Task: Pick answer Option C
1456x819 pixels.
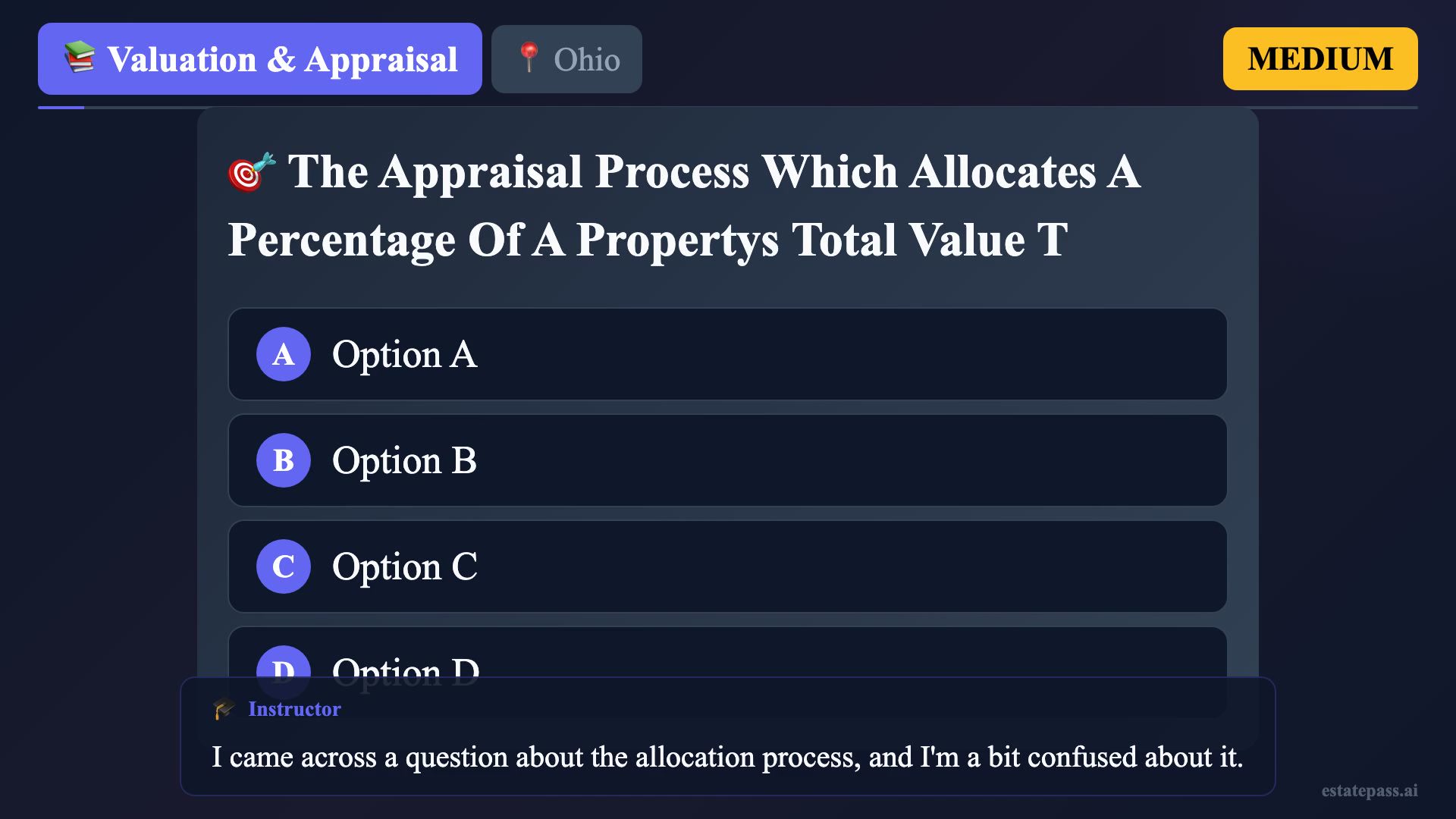Action: [x=728, y=566]
